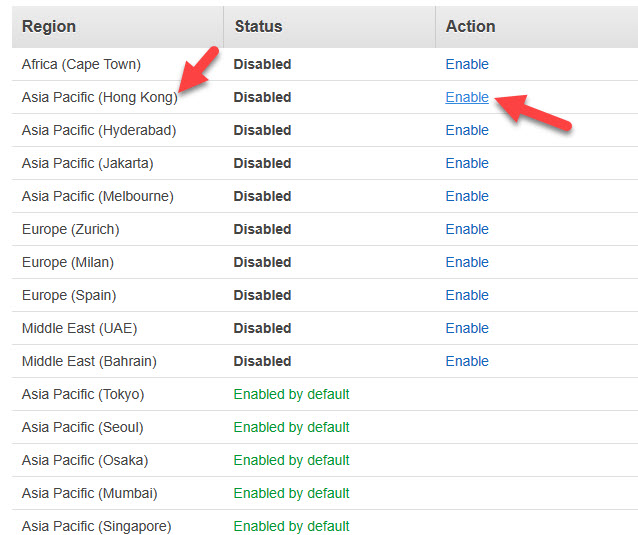This screenshot has width=638, height=535.
Task: Enable the Europe (Spain) region
Action: point(467,295)
